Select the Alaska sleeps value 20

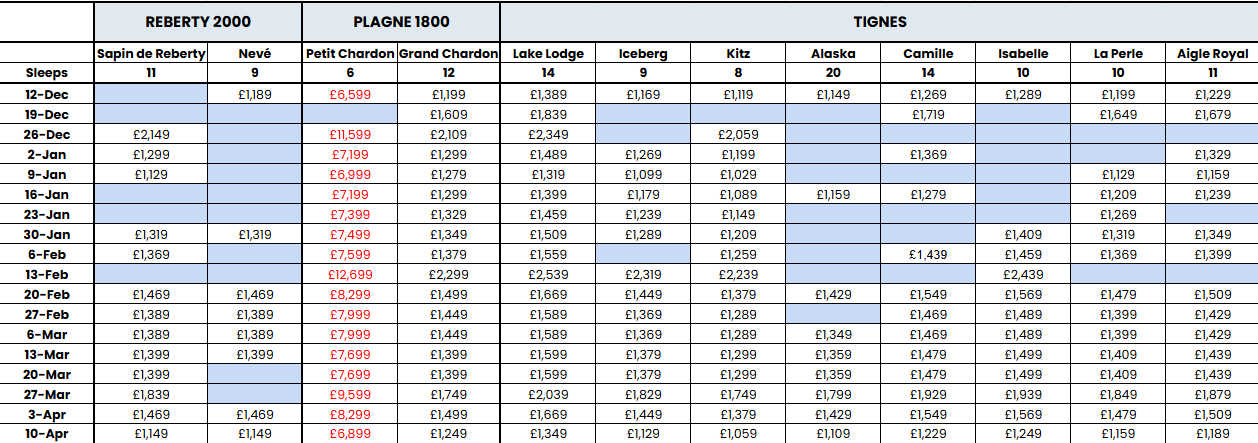833,73
